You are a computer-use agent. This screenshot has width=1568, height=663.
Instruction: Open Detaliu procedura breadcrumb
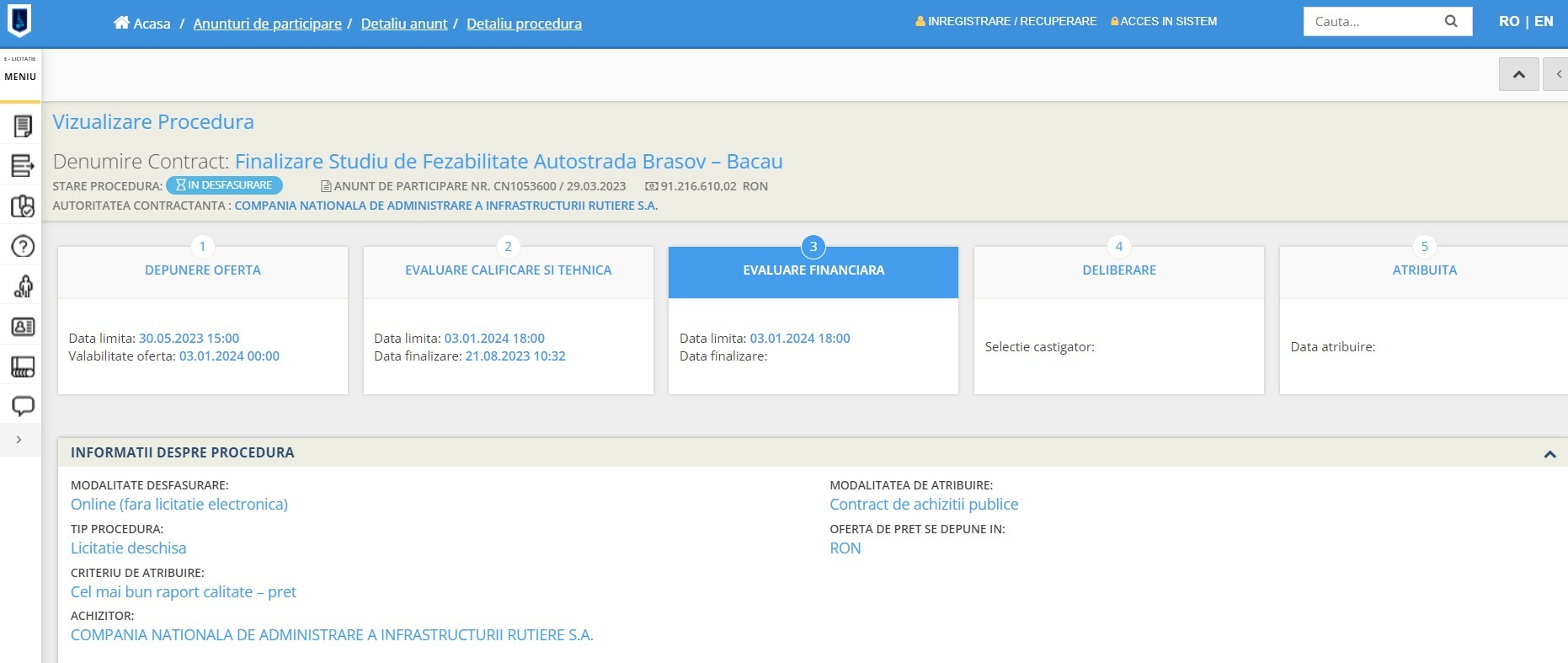click(524, 24)
